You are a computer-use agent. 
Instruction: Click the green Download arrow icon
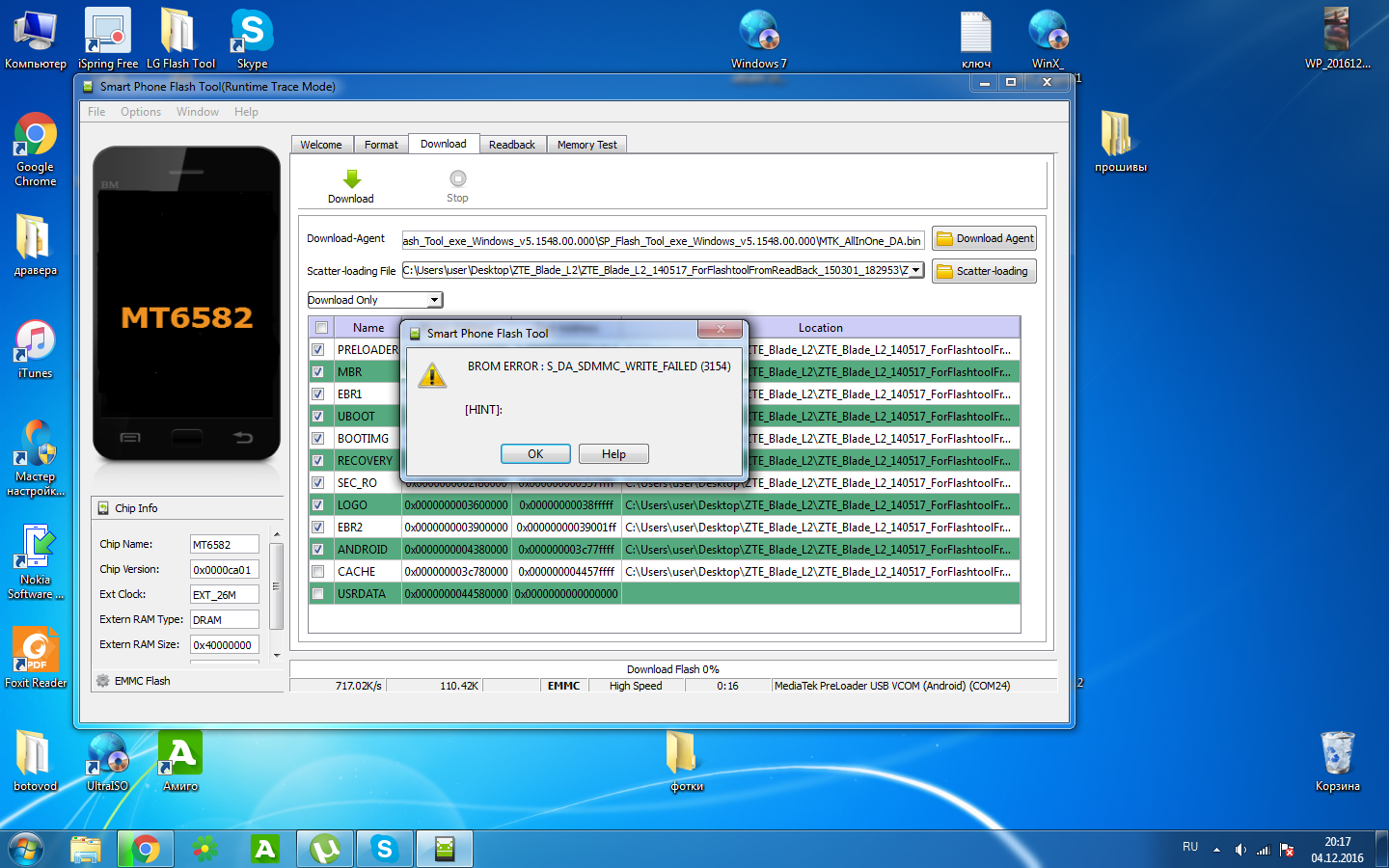(x=351, y=179)
